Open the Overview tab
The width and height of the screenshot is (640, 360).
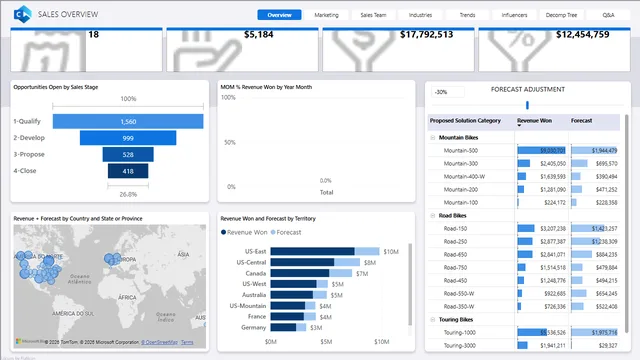(x=280, y=15)
